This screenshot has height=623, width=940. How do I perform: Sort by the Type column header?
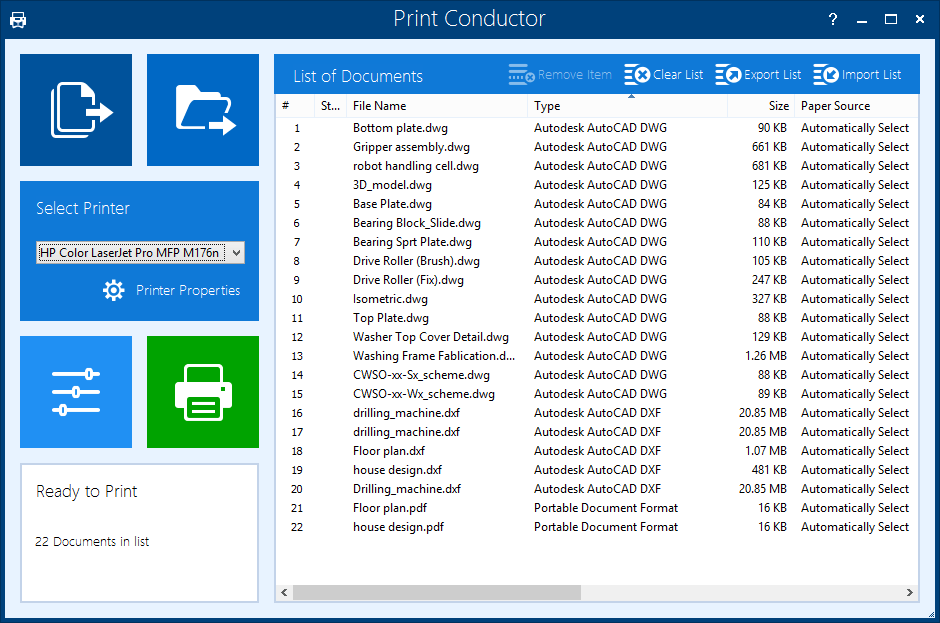pos(627,106)
